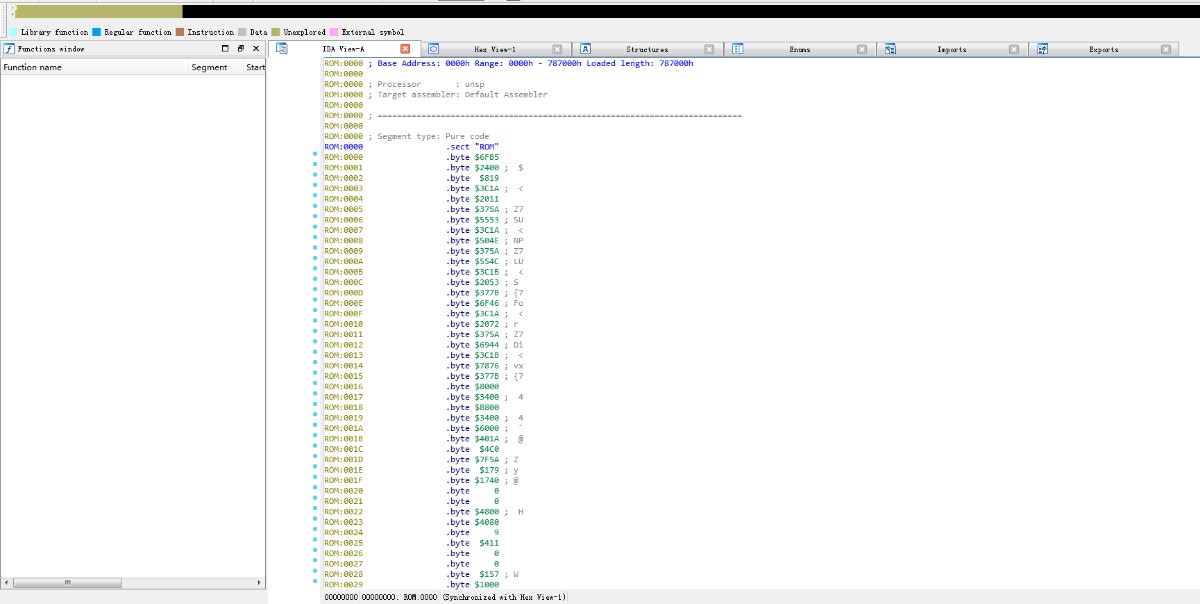The width and height of the screenshot is (1200, 604).
Task: Click gutter dot beside ROM:0016
Action: [x=315, y=385]
